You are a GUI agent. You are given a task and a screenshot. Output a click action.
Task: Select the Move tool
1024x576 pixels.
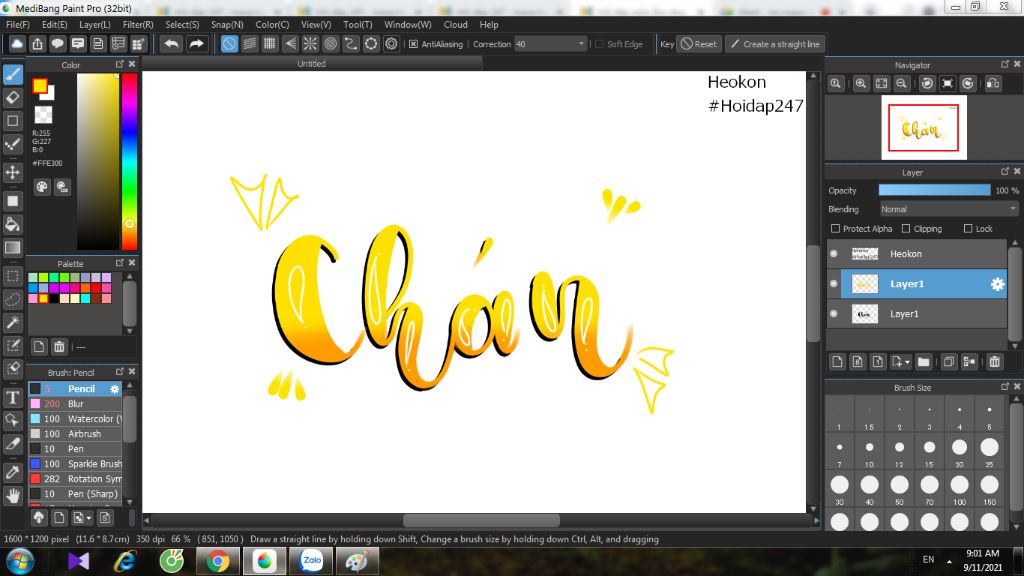point(12,172)
